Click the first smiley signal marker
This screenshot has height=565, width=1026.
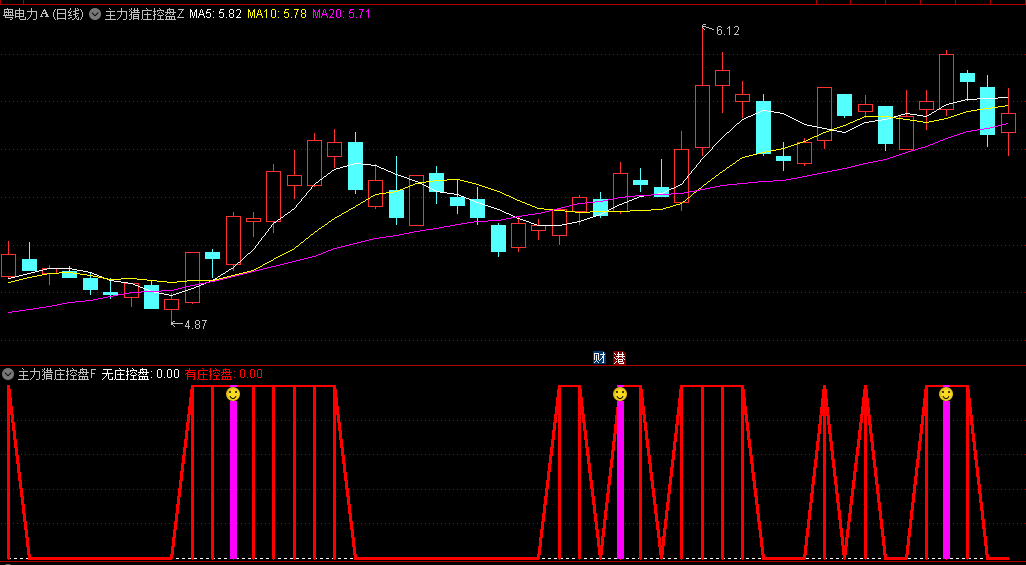tap(233, 394)
